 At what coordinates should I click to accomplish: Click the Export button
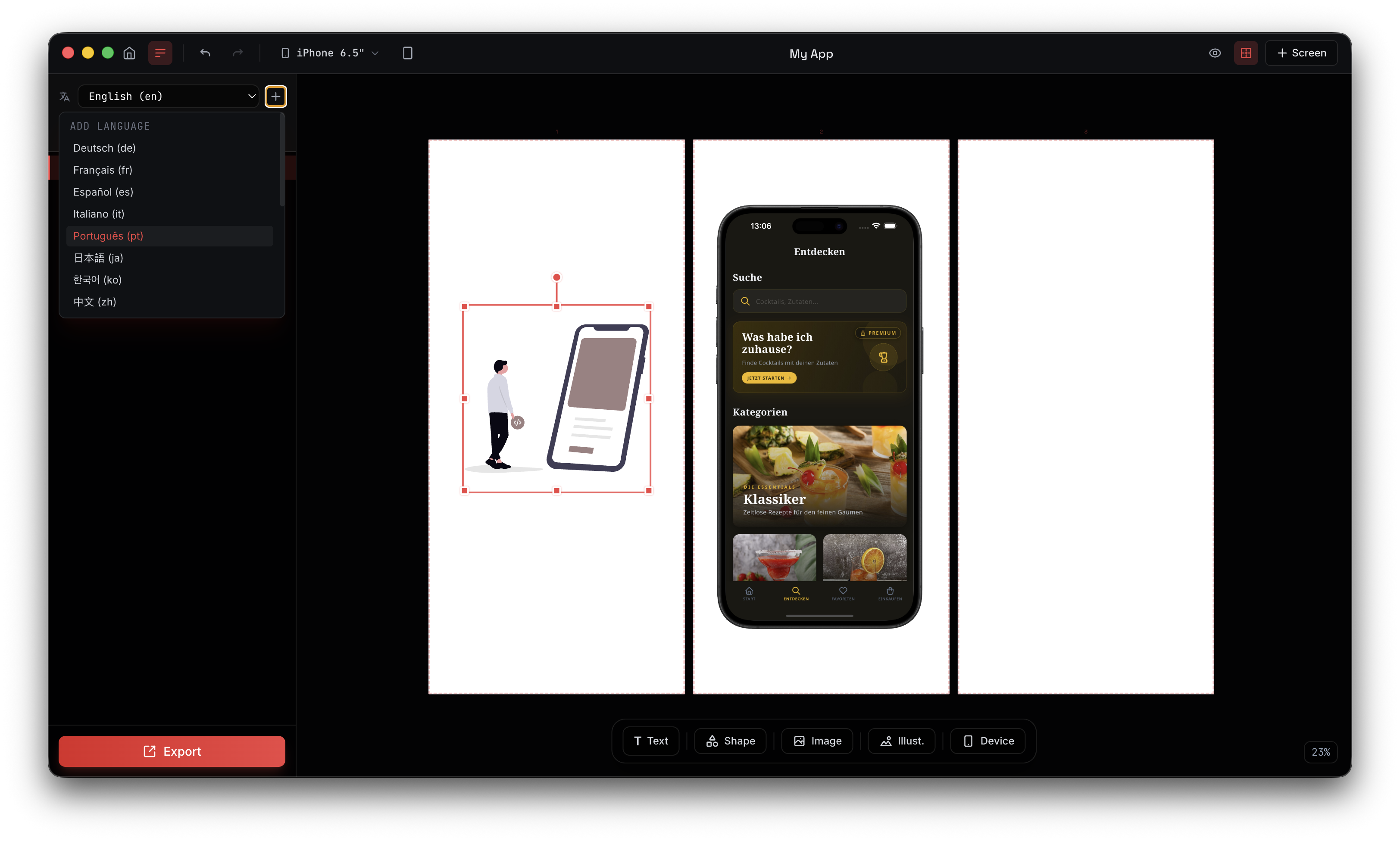click(172, 751)
